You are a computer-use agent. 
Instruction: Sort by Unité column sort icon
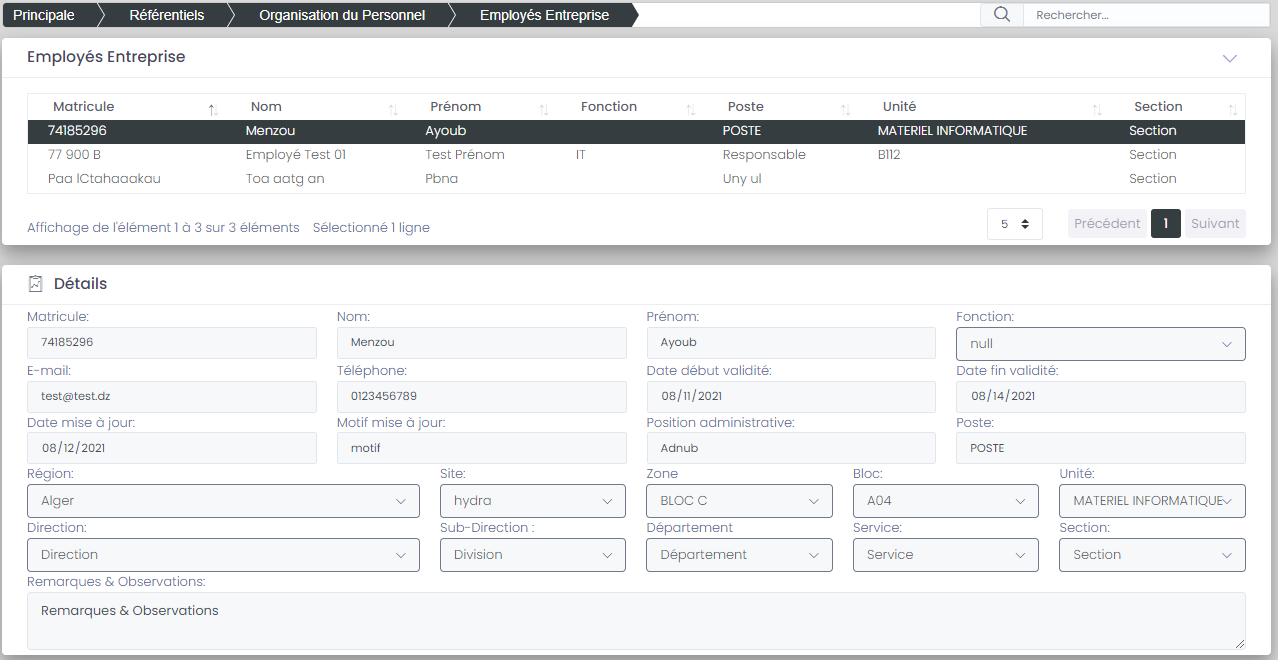1097,109
